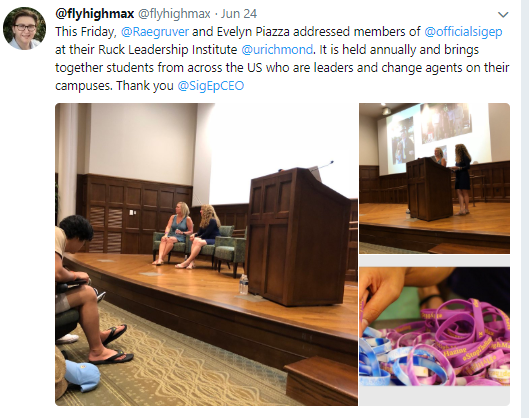529x418 pixels.
Task: Open the @urichmond mention link
Action: click(x=277, y=50)
